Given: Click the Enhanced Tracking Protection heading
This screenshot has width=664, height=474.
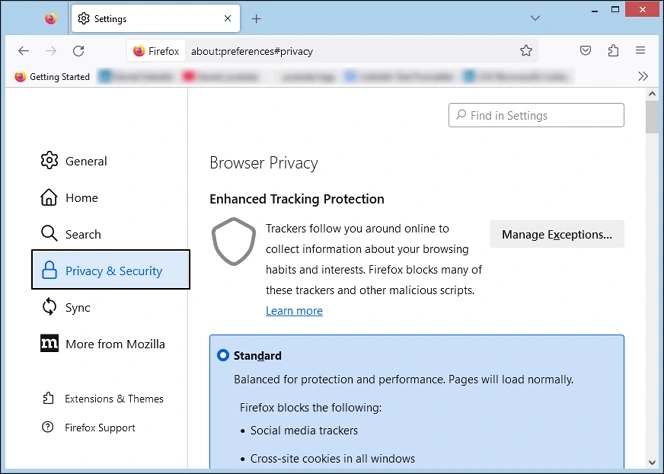Looking at the screenshot, I should tap(297, 199).
